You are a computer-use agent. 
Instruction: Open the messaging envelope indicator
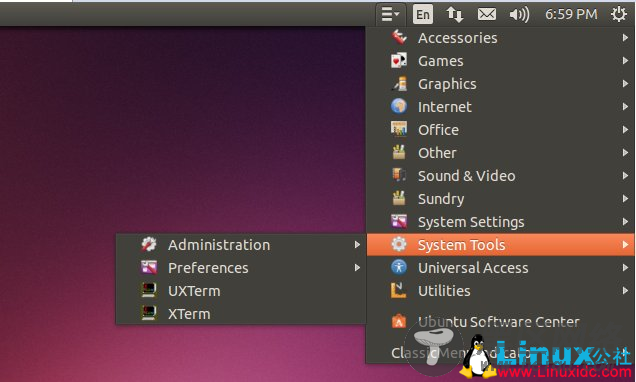[x=487, y=15]
